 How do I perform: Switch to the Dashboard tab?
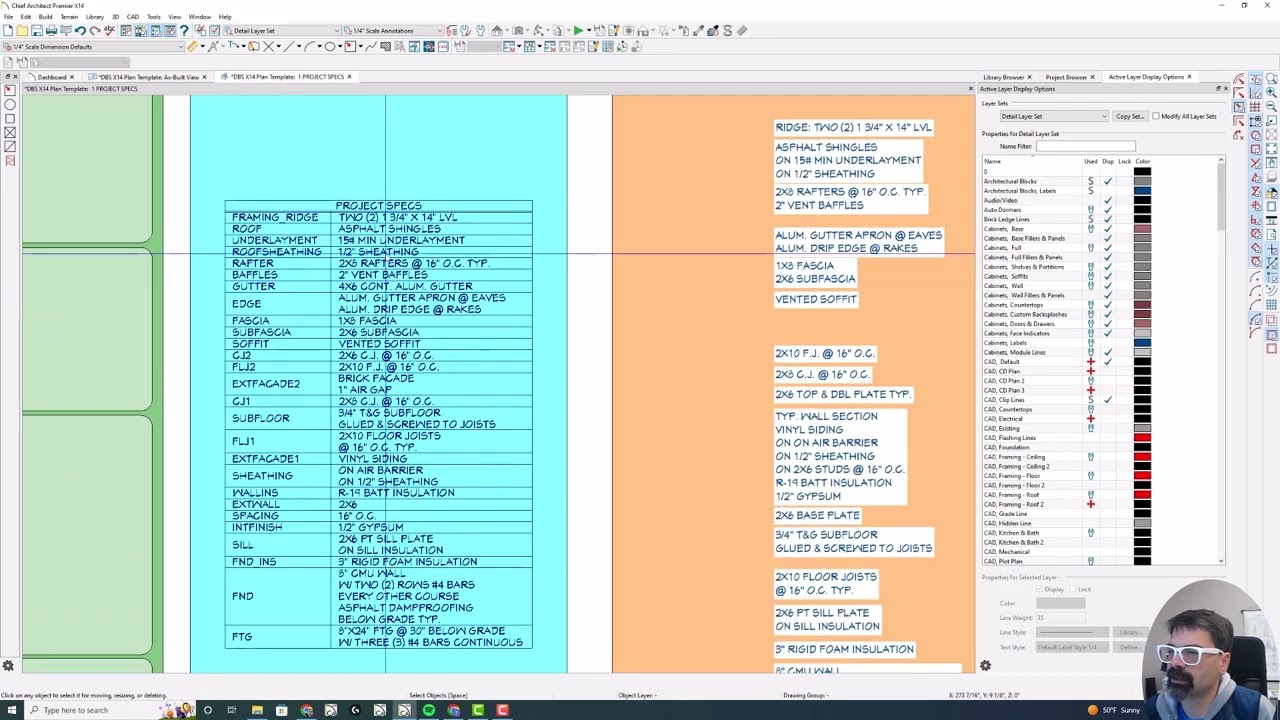click(x=52, y=77)
